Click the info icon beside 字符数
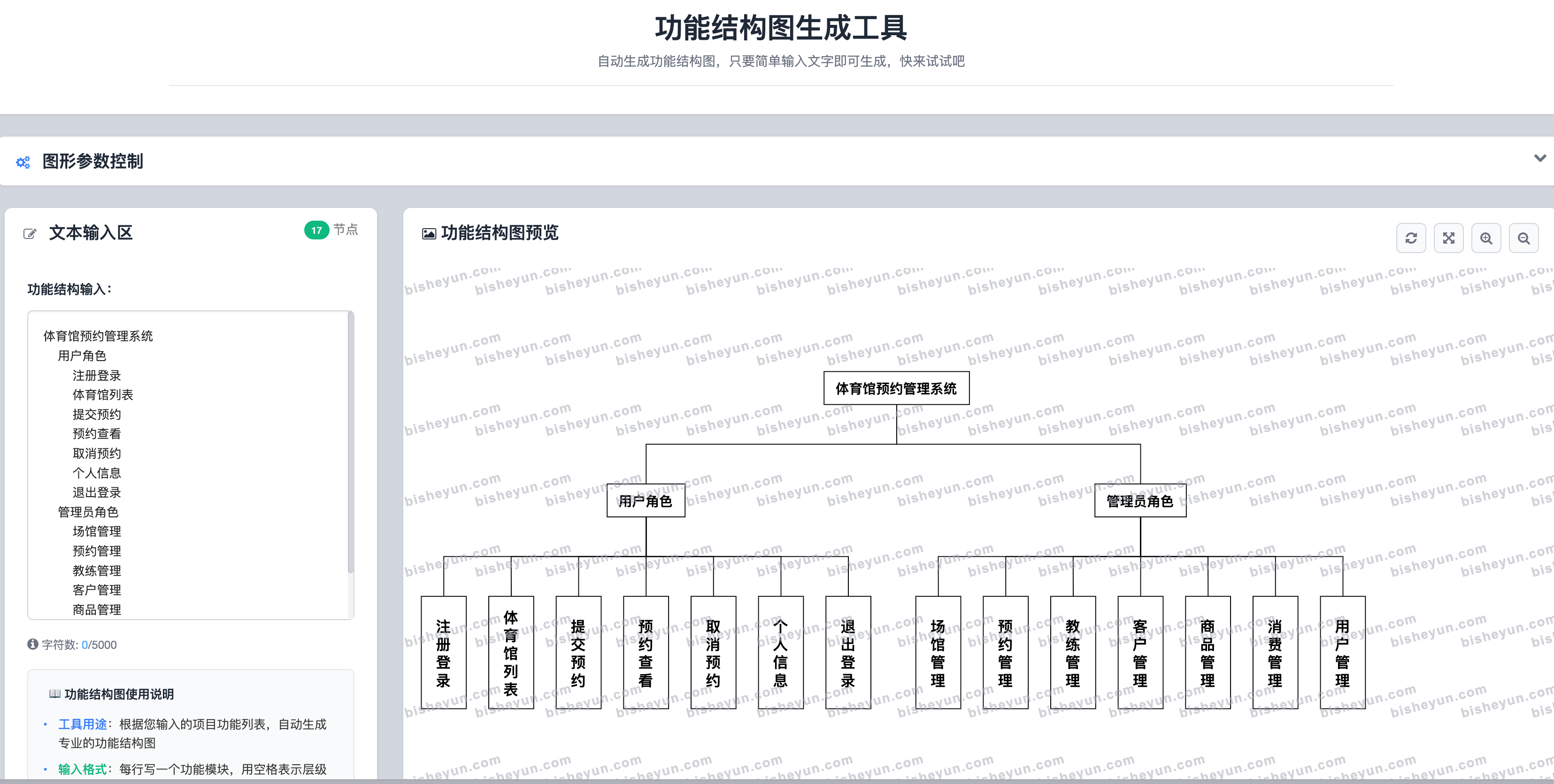This screenshot has height=784, width=1554. (32, 644)
